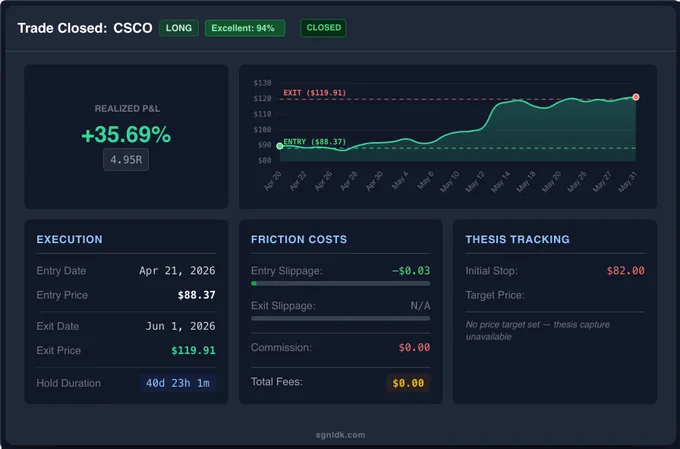680x449 pixels.
Task: Click the Hold Duration label
Action: coord(69,383)
